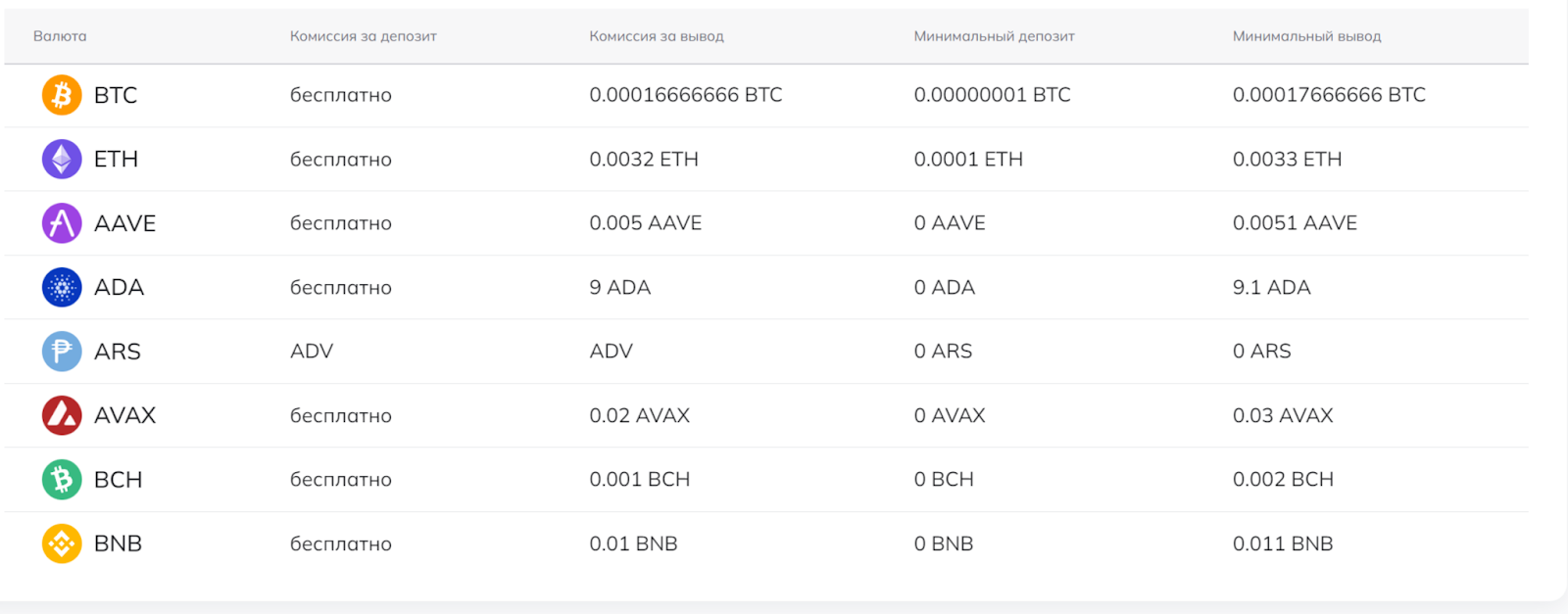This screenshot has width=1568, height=614.
Task: Select the 9.1 ADA minimum withdrawal cell
Action: 1271,287
